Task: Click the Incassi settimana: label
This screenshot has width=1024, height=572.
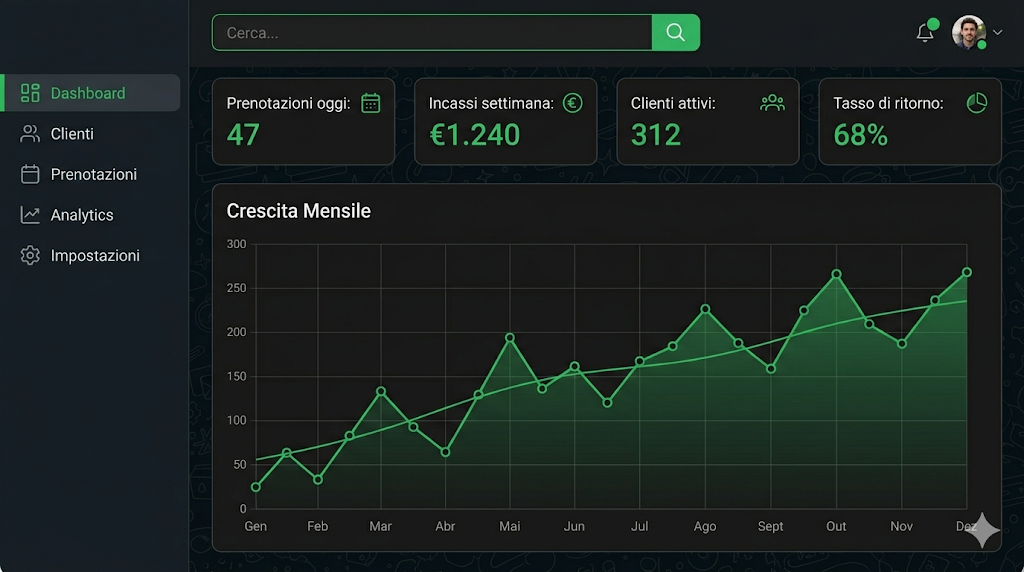Action: 491,103
